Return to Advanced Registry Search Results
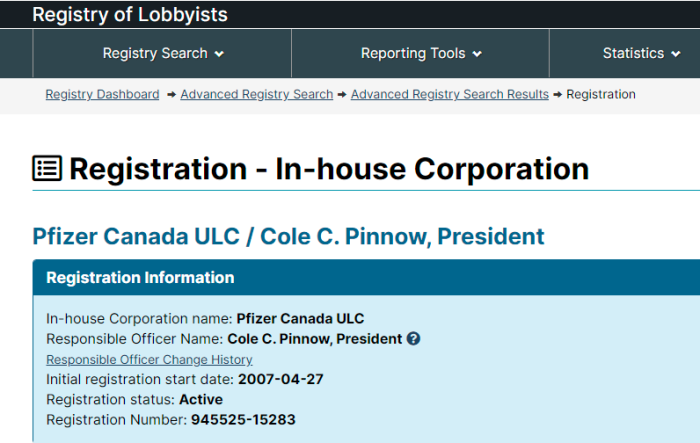 [450, 95]
